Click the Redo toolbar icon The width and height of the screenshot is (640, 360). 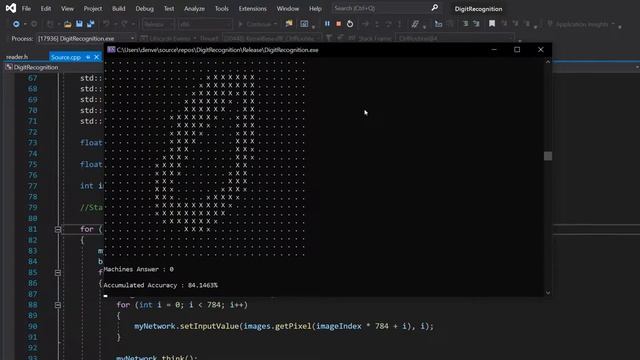[x=124, y=24]
